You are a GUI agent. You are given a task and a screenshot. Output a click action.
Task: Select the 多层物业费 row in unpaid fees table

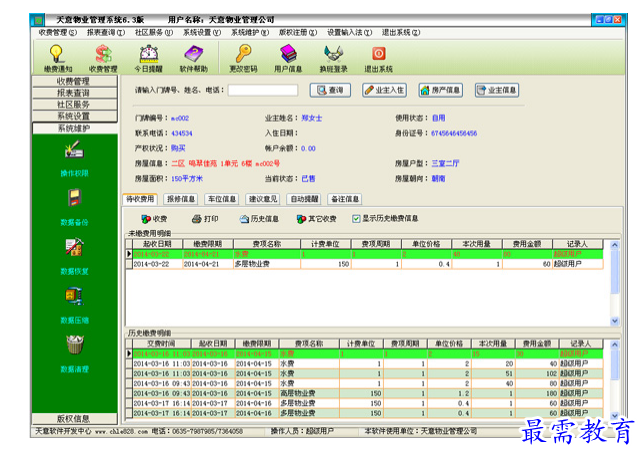click(x=364, y=265)
